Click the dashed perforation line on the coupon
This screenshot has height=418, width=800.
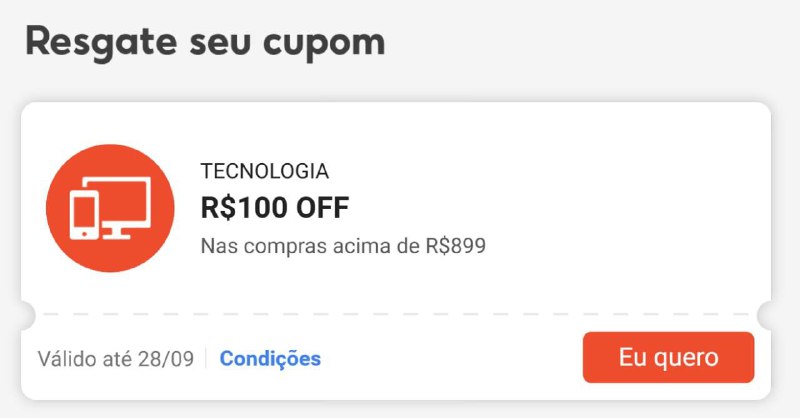click(400, 316)
